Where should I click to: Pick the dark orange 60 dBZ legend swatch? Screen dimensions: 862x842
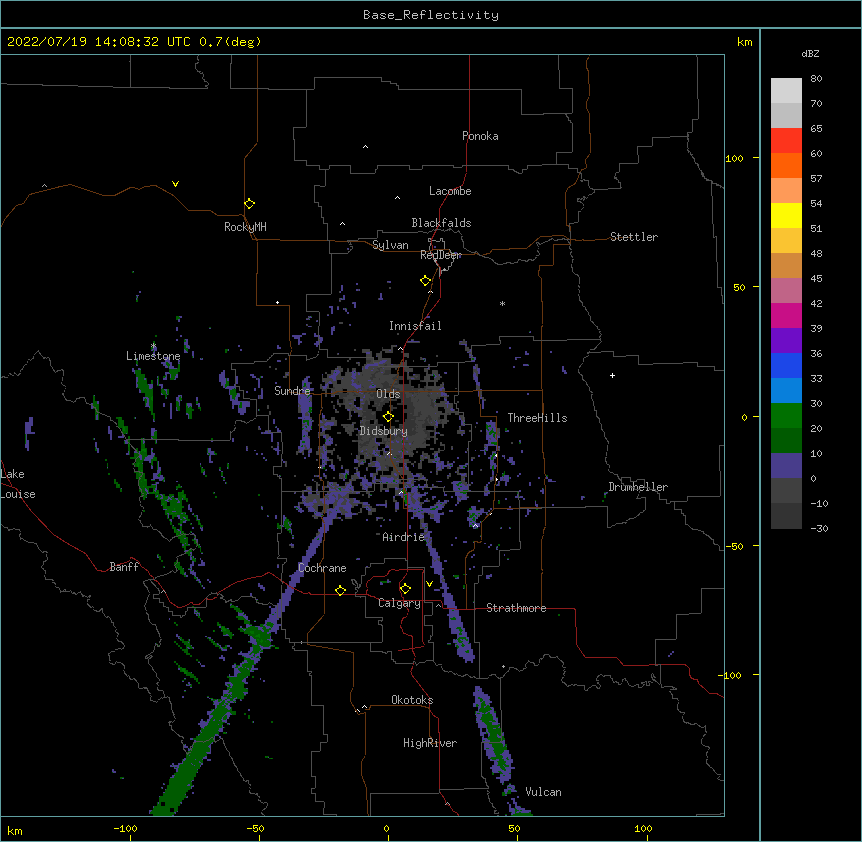pos(786,165)
